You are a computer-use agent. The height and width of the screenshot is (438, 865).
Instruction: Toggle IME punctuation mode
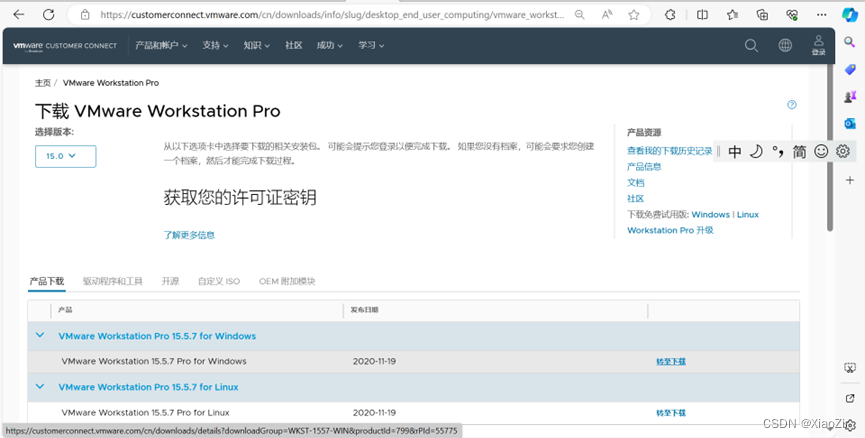click(x=778, y=151)
